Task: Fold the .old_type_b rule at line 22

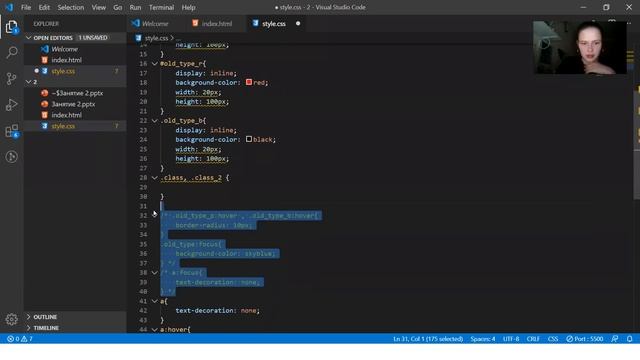Action: click(155, 121)
